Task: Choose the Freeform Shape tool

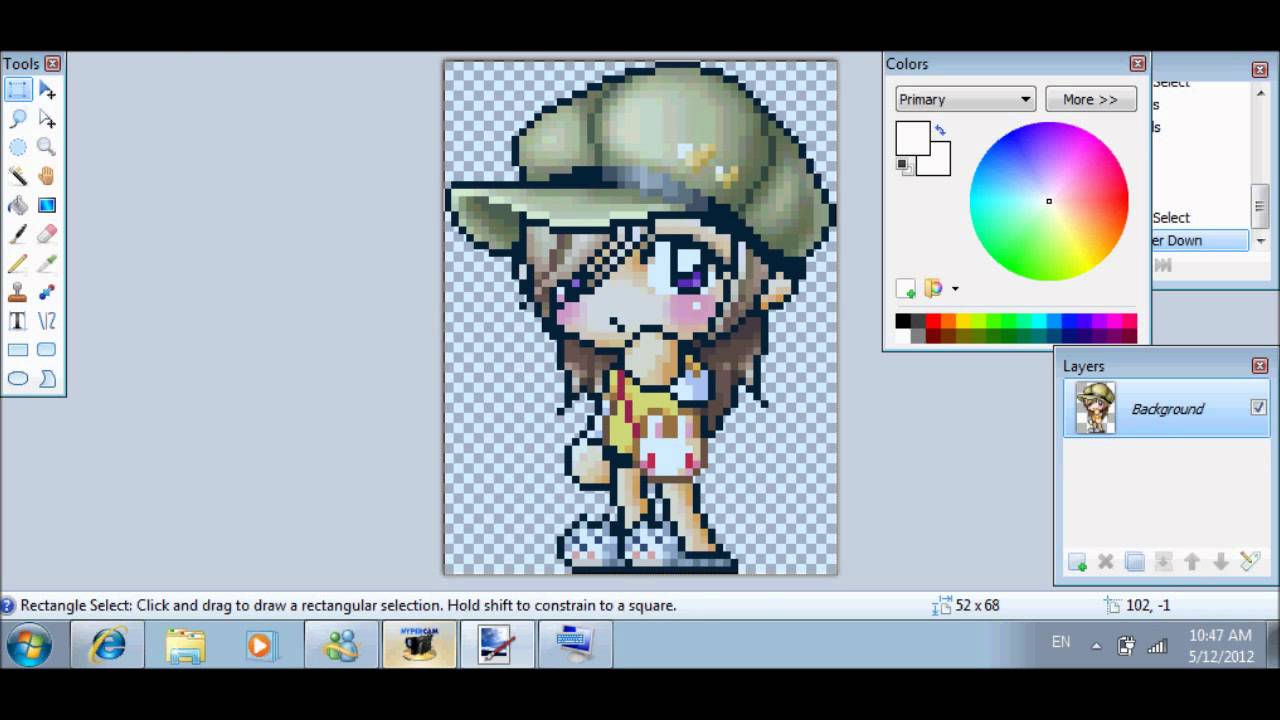Action: point(47,379)
